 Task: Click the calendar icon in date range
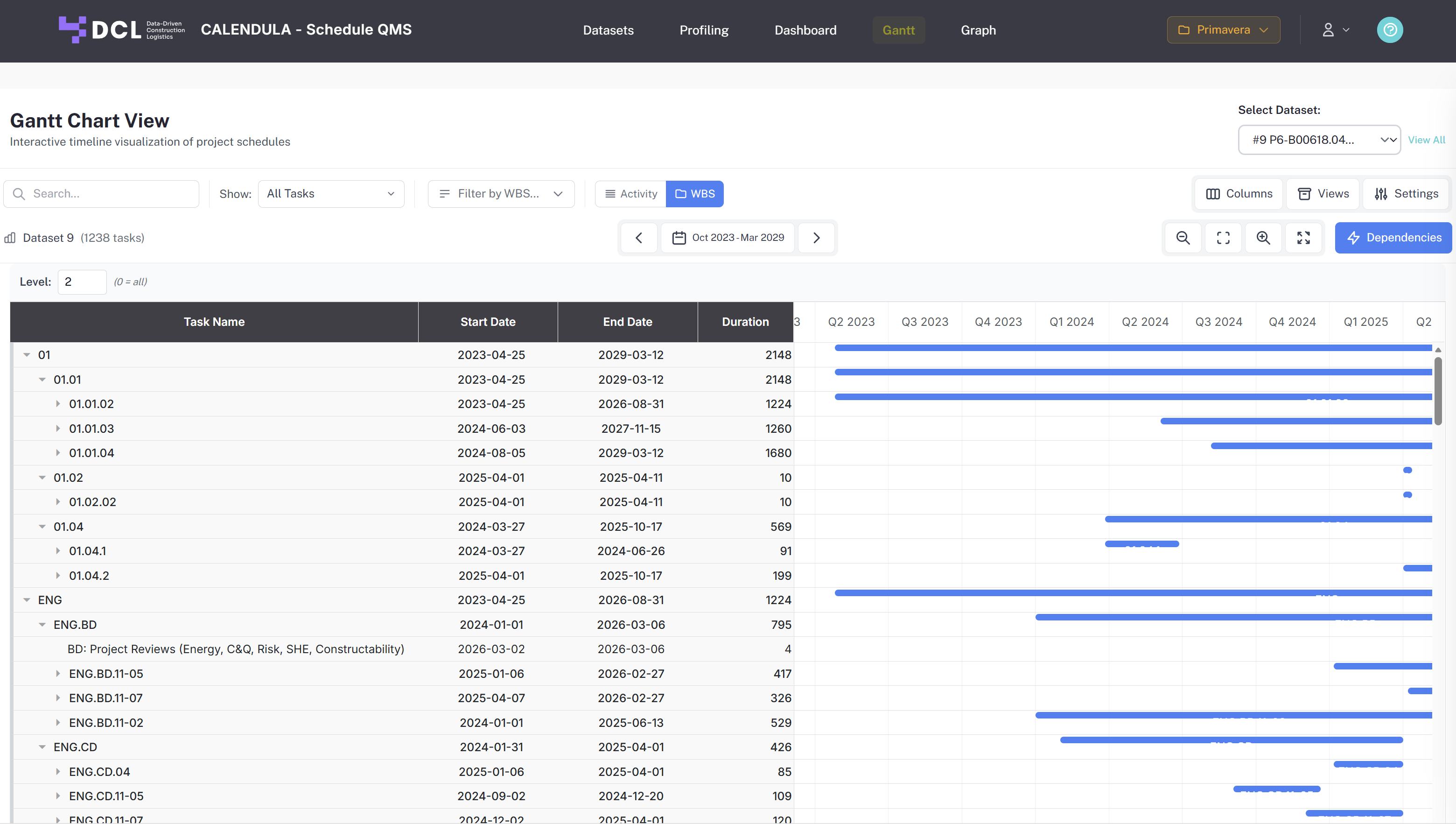679,238
